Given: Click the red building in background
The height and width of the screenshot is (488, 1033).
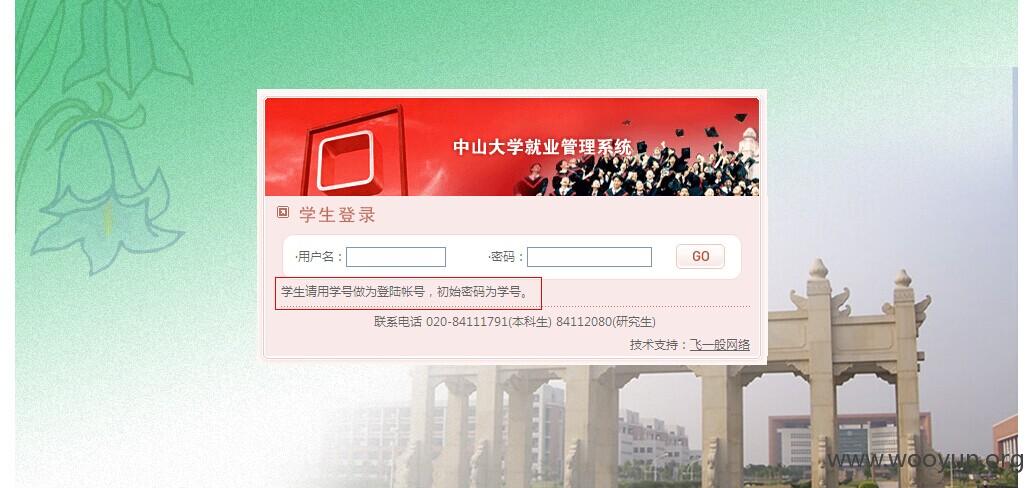Looking at the screenshot, I should [850, 439].
